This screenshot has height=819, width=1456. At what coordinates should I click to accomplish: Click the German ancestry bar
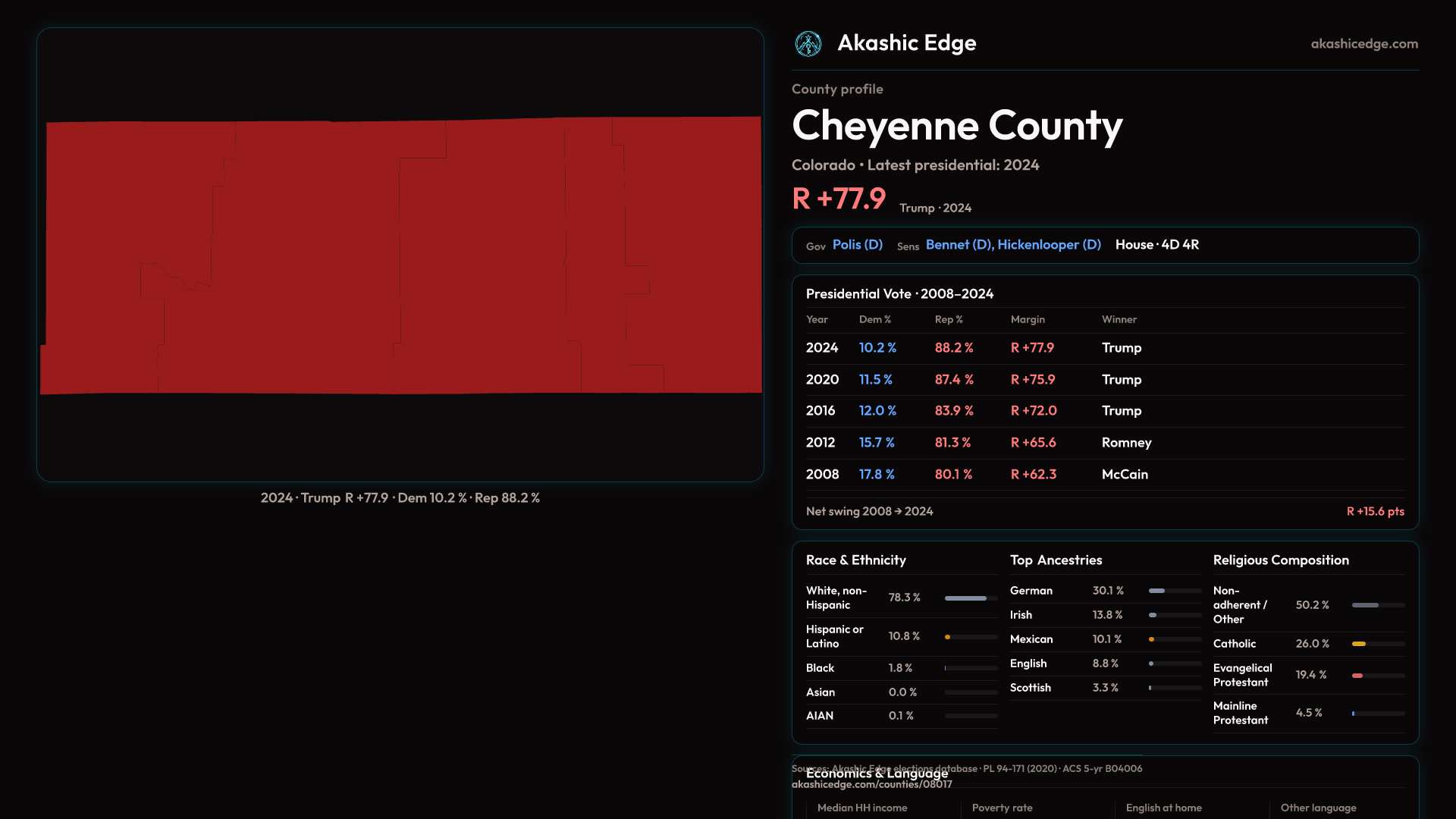pos(1156,591)
